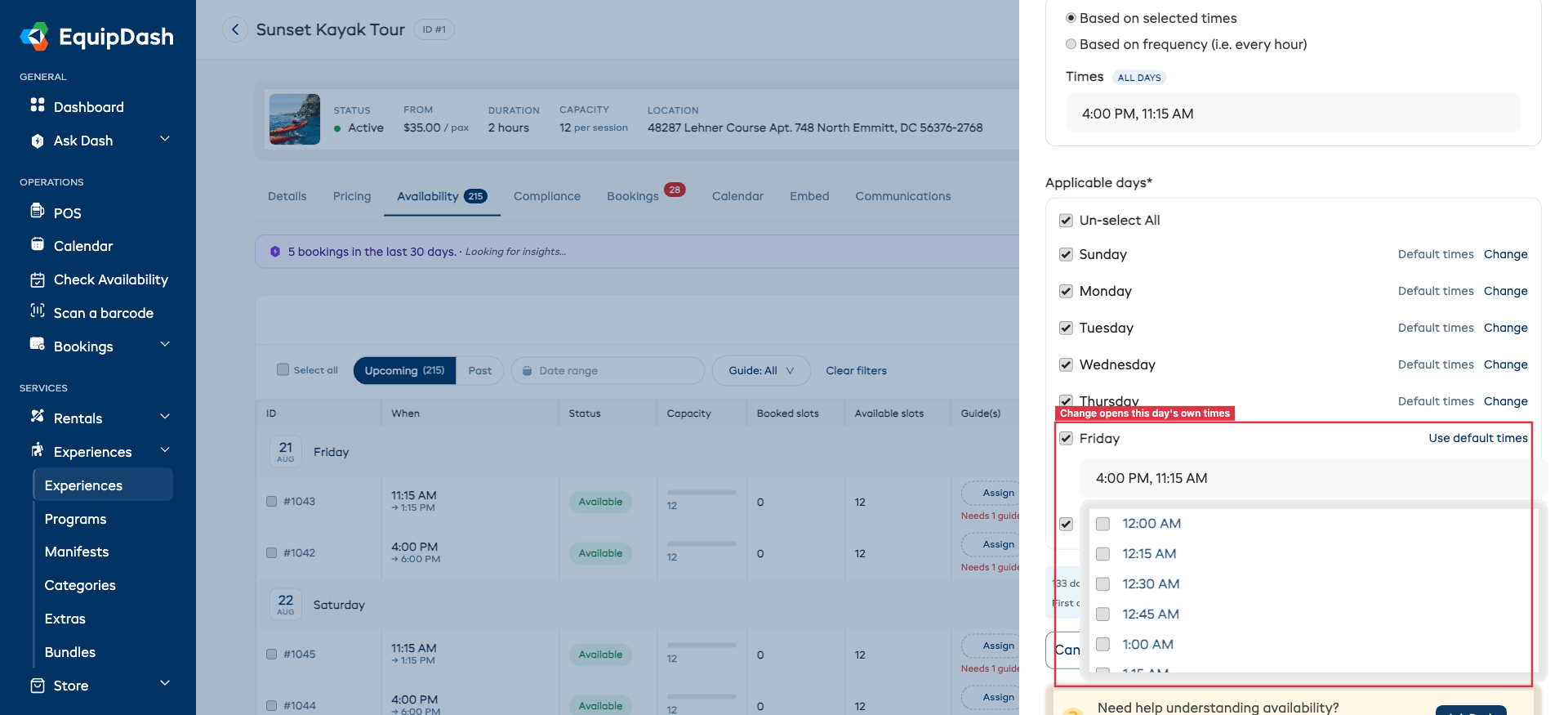The height and width of the screenshot is (715, 1568).
Task: Check the 12:30 AM time option
Action: tap(1102, 584)
